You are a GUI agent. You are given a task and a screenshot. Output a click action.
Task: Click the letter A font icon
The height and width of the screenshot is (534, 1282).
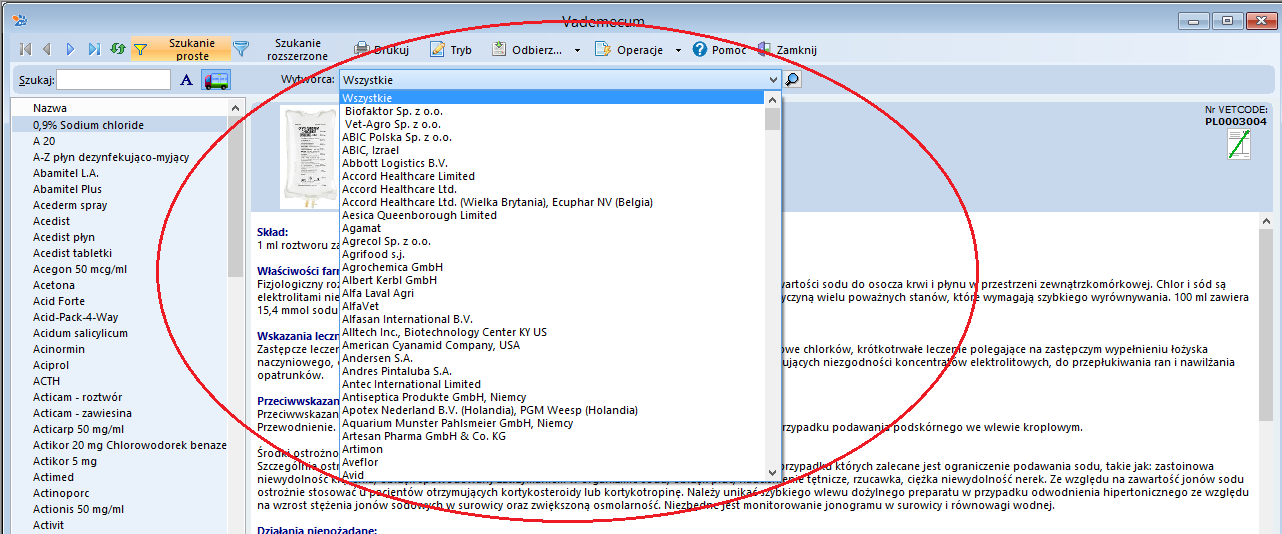click(x=186, y=80)
